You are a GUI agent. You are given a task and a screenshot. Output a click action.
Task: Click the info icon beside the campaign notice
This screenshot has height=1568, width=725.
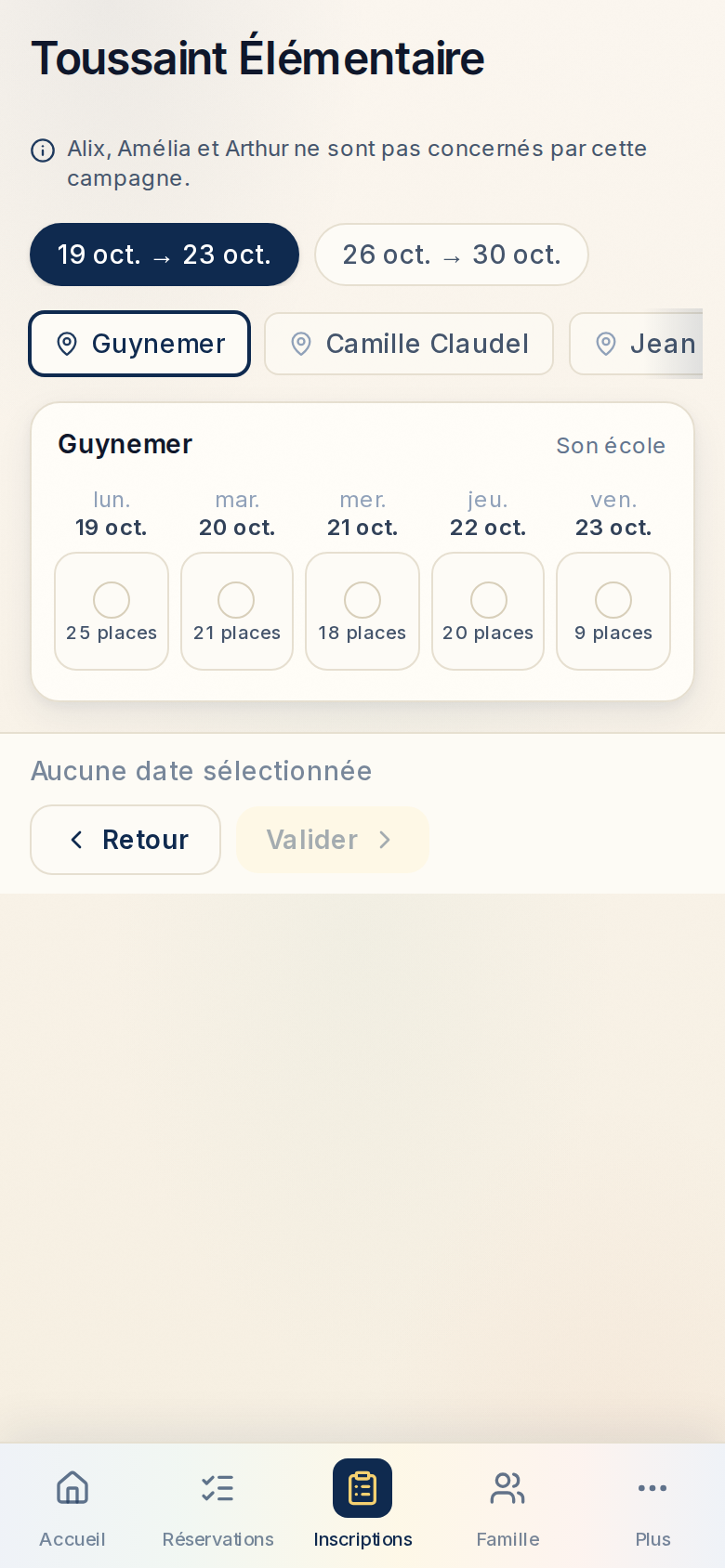(43, 150)
